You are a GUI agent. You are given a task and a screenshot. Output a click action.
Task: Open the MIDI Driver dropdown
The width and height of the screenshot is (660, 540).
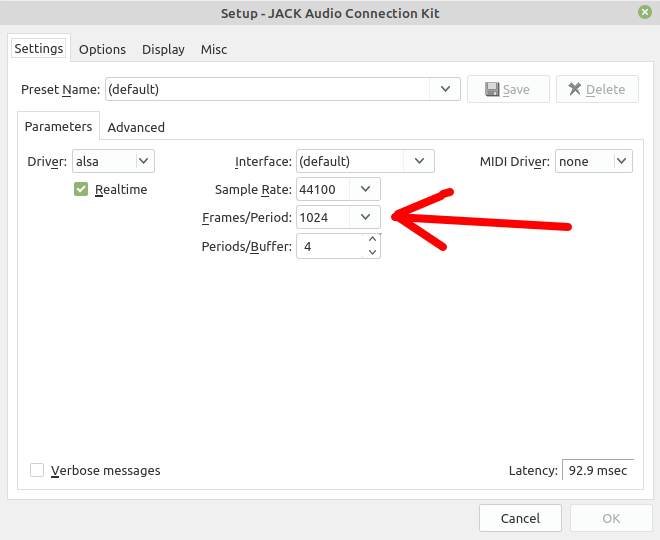(x=593, y=161)
